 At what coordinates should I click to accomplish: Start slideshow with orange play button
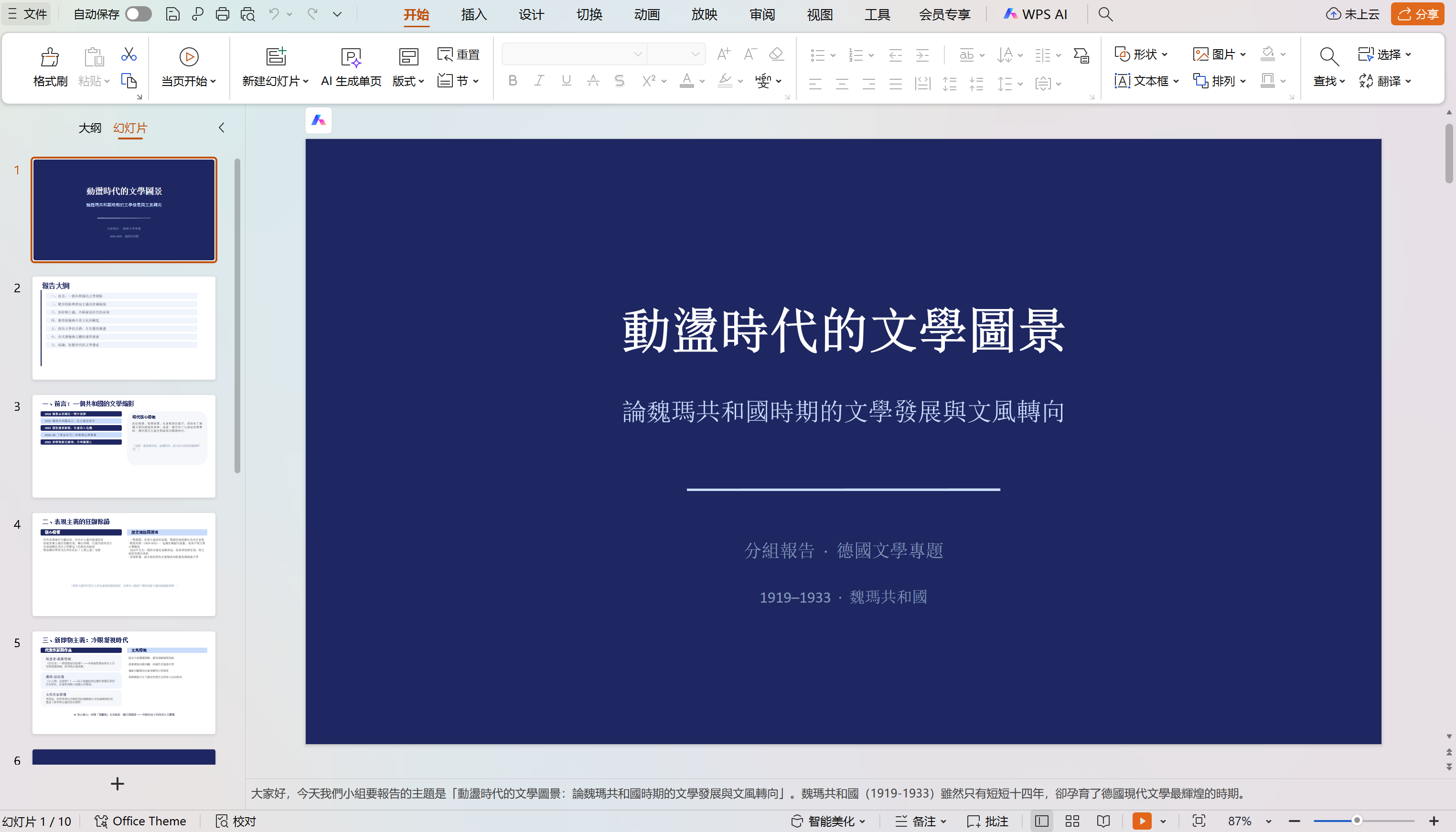pos(1142,821)
